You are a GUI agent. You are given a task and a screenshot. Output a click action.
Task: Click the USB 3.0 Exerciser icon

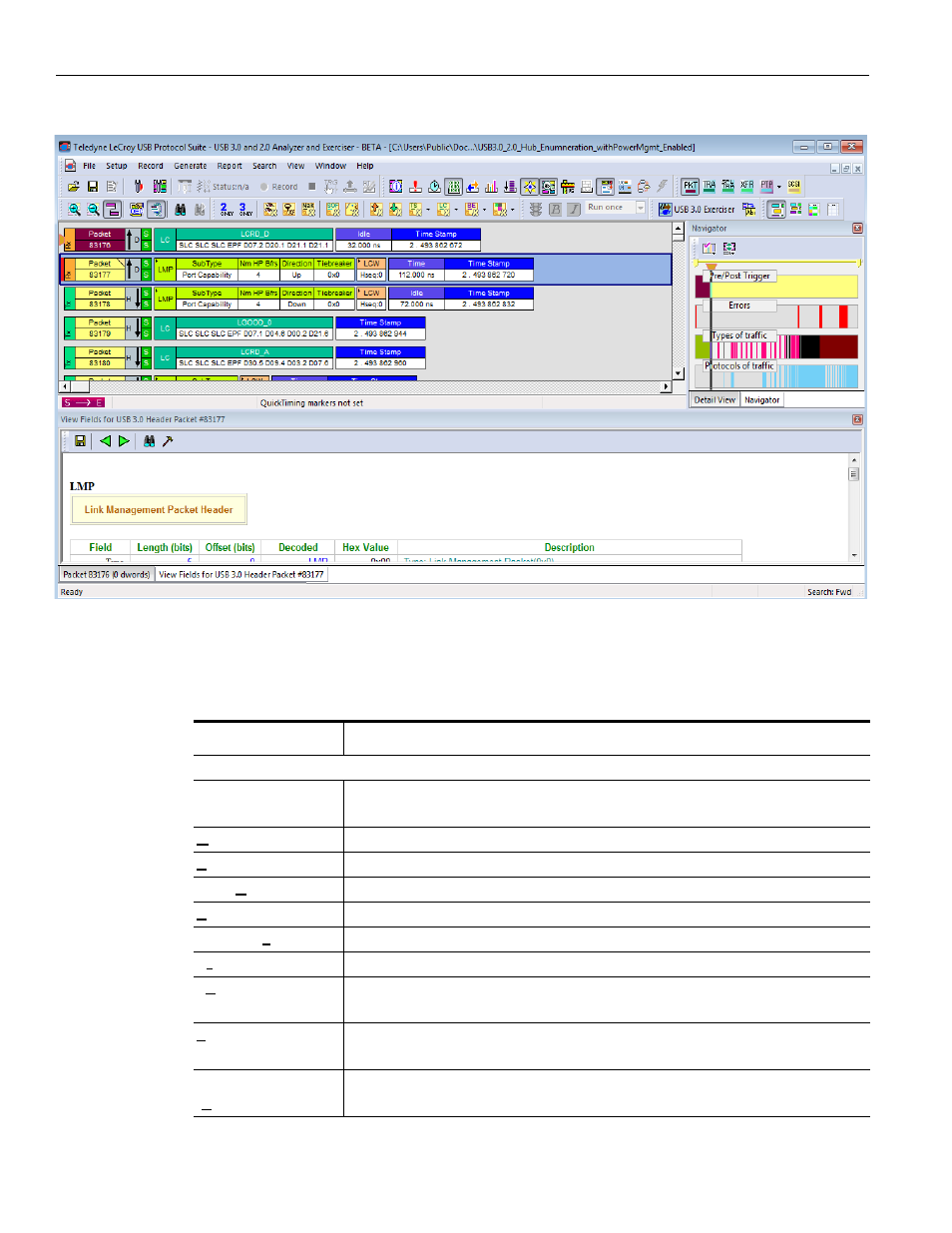pyautogui.click(x=697, y=210)
